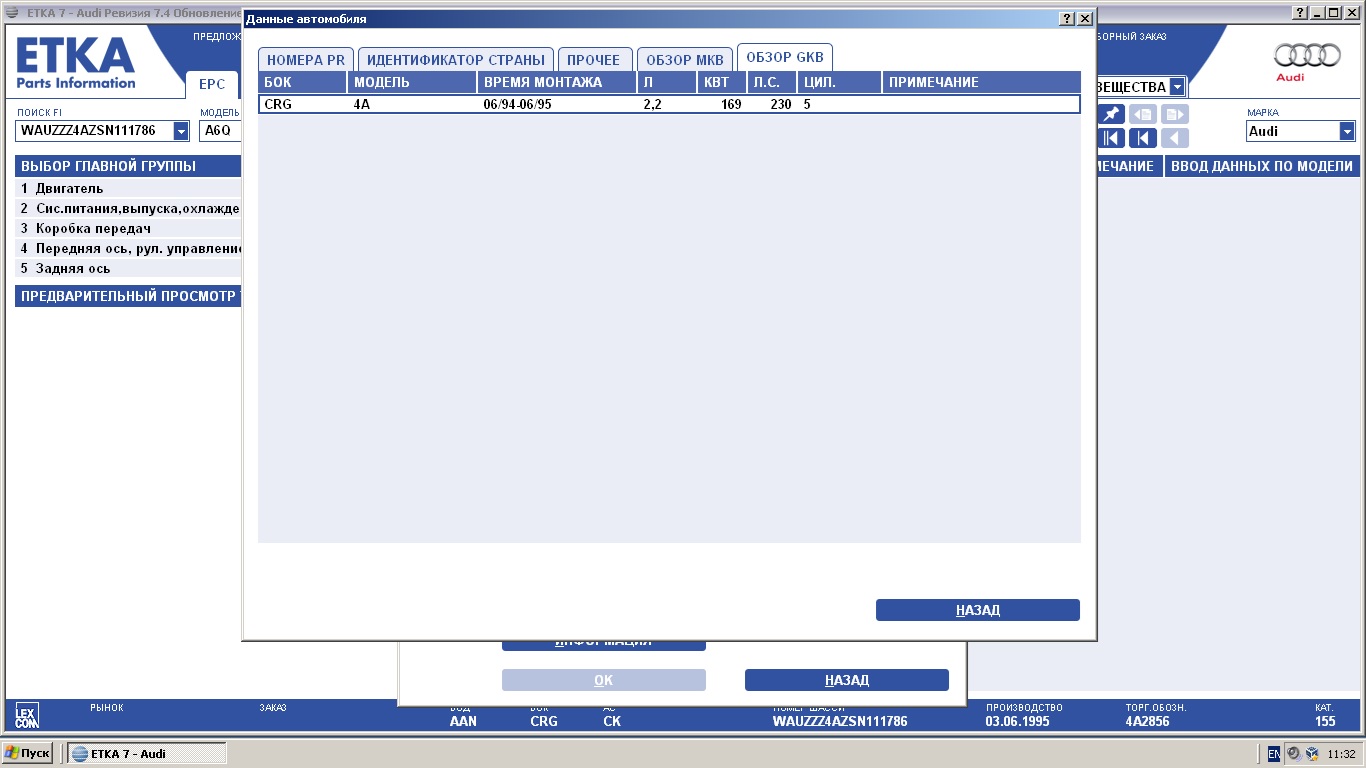Open the Windows Пуск start button

tap(30, 753)
